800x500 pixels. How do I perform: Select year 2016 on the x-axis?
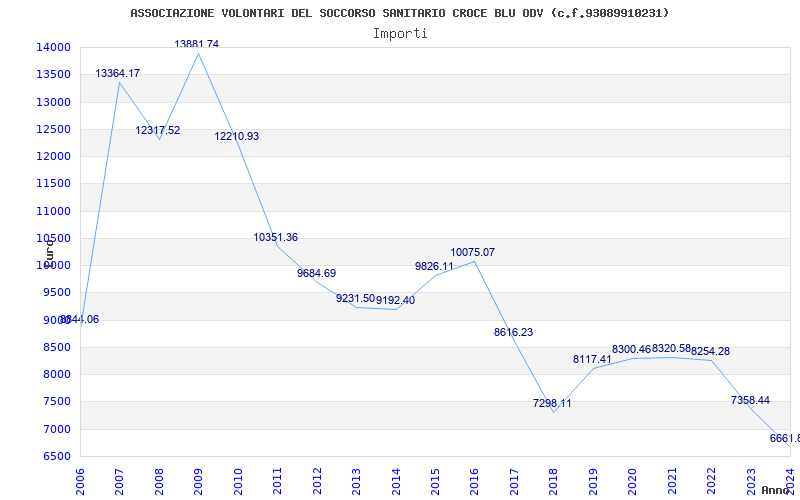(474, 480)
